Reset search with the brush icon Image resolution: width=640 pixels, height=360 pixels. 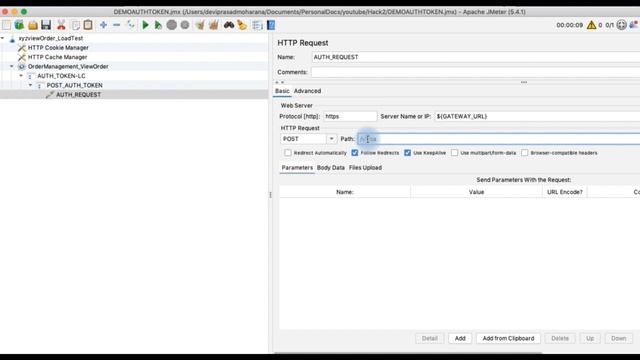[x=242, y=25]
